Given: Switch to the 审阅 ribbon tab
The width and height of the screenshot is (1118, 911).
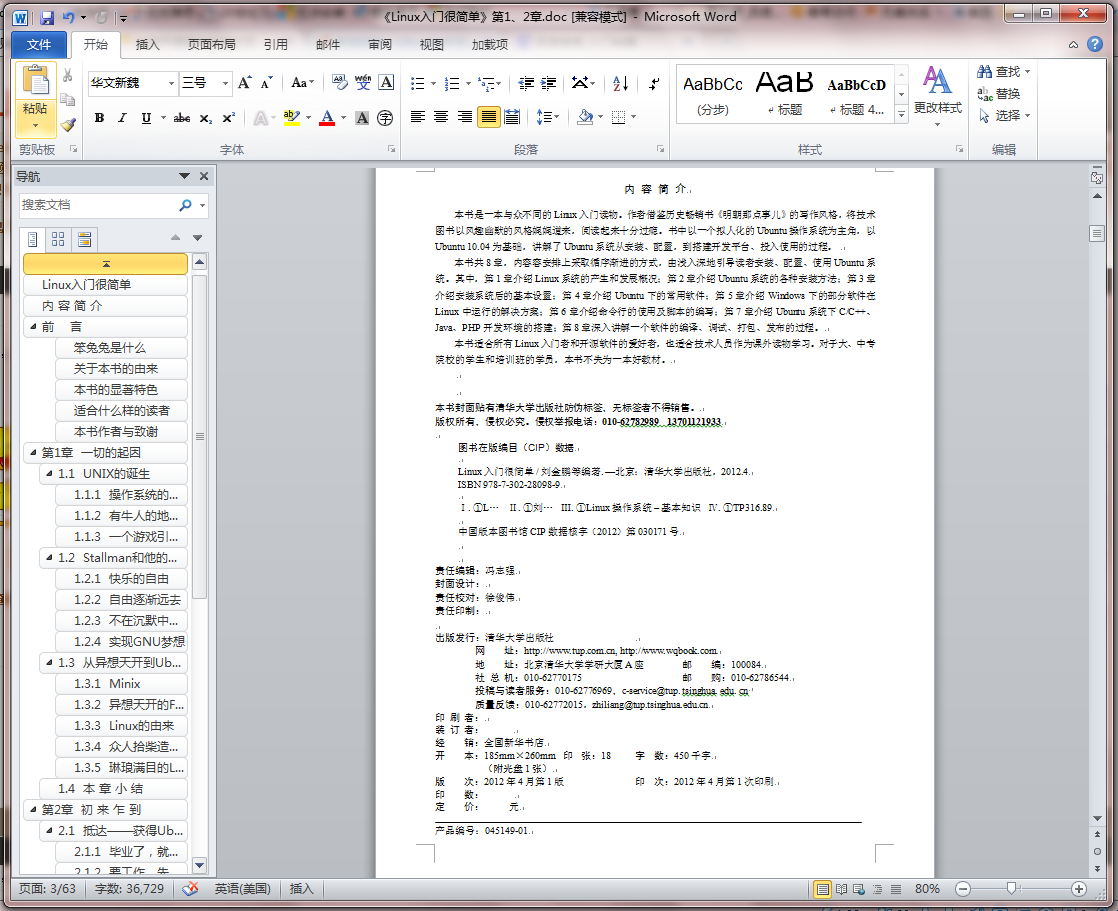Looking at the screenshot, I should (380, 44).
